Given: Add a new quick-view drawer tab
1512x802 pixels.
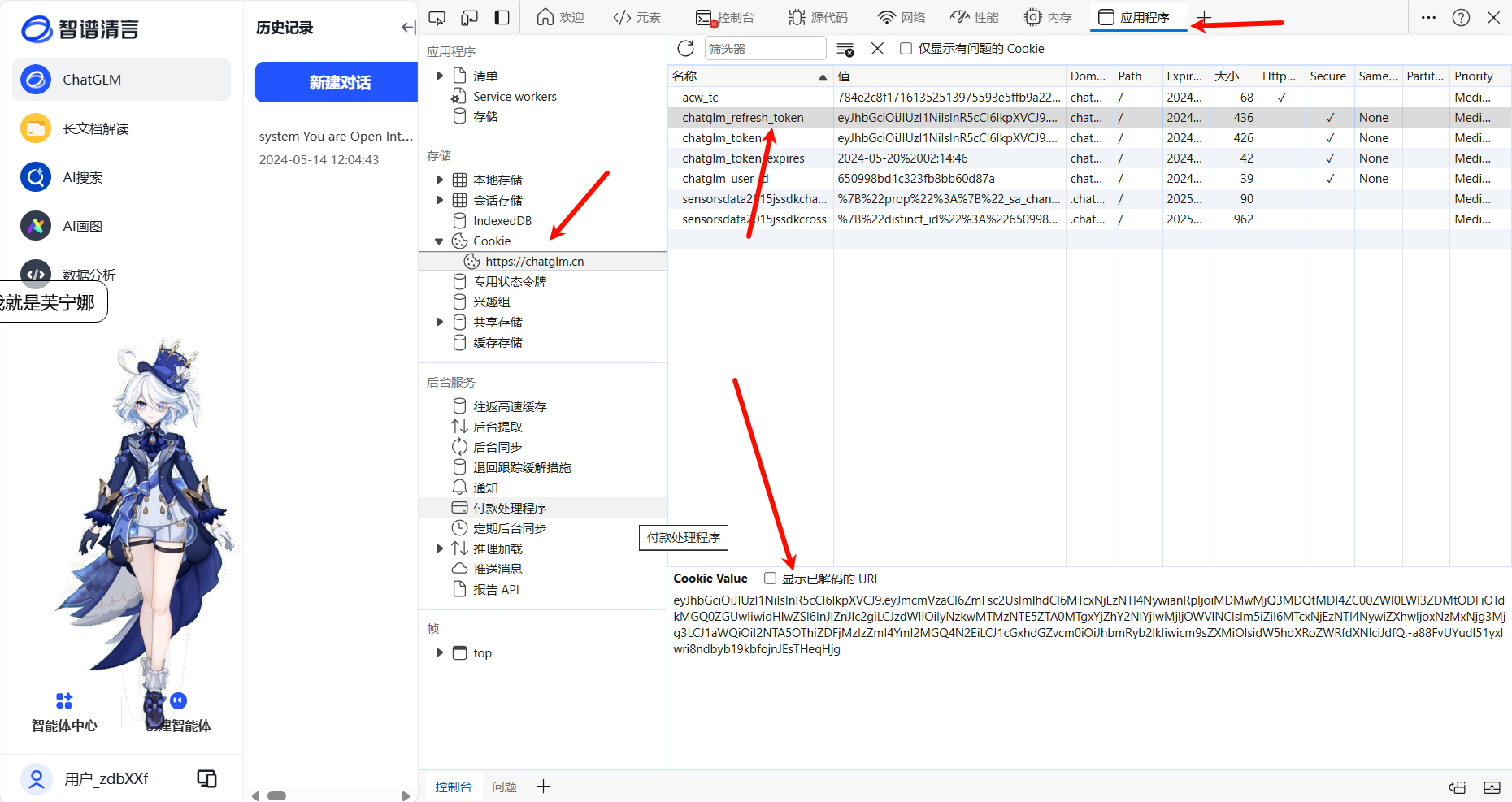Looking at the screenshot, I should pos(543,787).
